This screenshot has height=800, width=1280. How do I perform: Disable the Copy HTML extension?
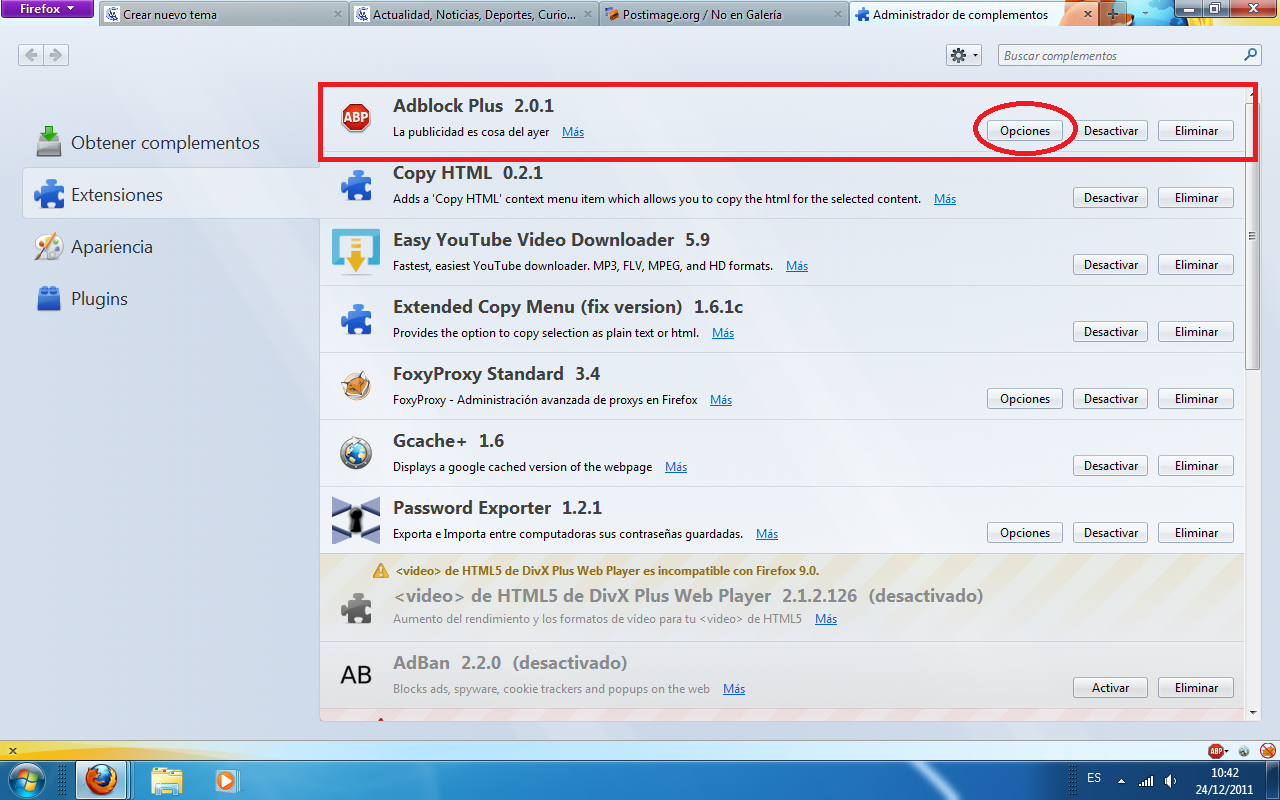(1111, 198)
